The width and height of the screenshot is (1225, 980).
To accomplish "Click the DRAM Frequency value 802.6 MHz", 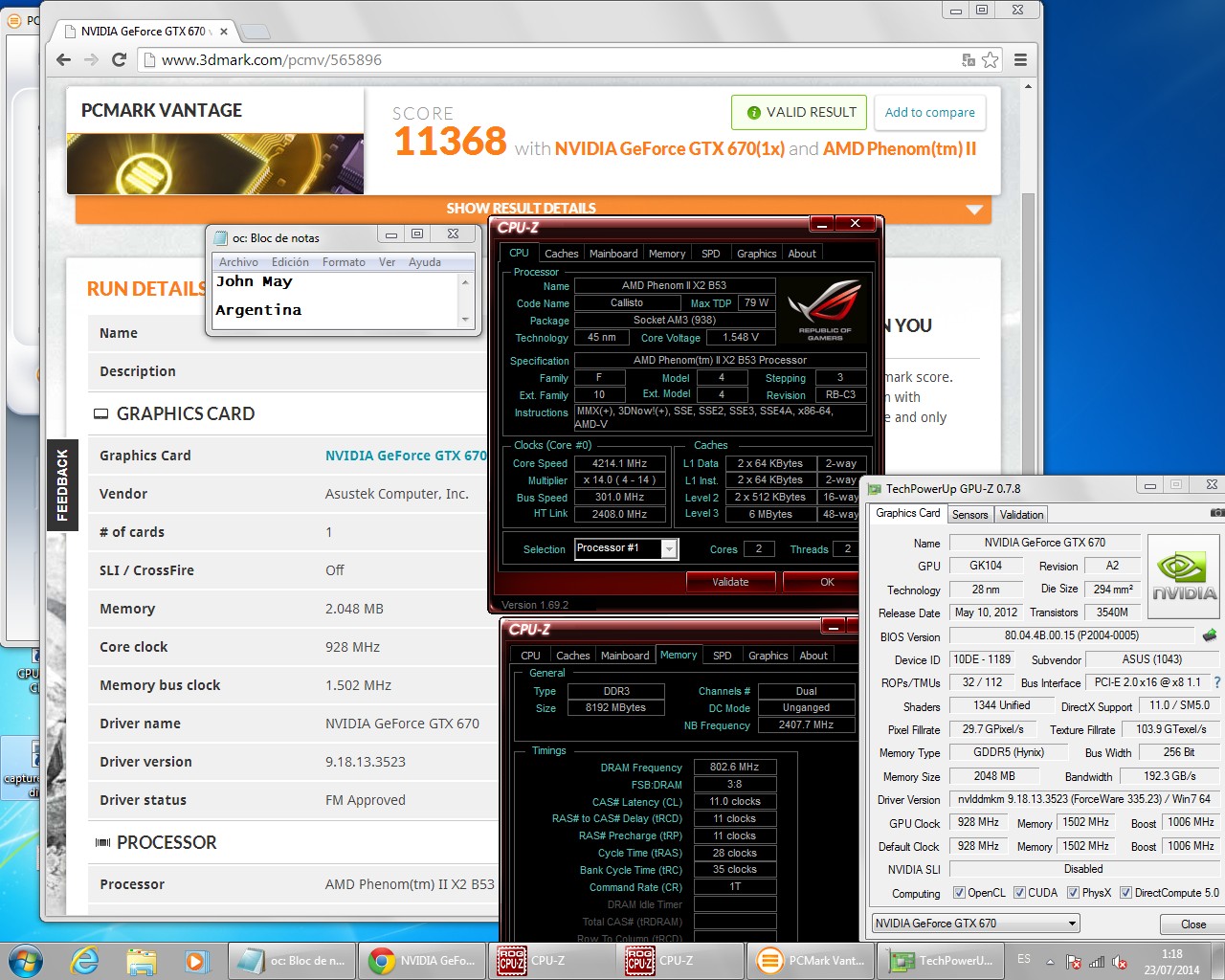I will 734,767.
